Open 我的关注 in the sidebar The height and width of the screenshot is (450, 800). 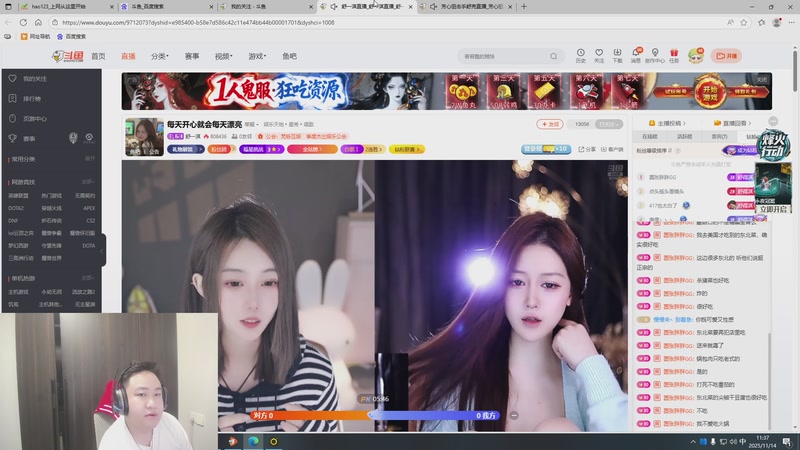click(35, 79)
